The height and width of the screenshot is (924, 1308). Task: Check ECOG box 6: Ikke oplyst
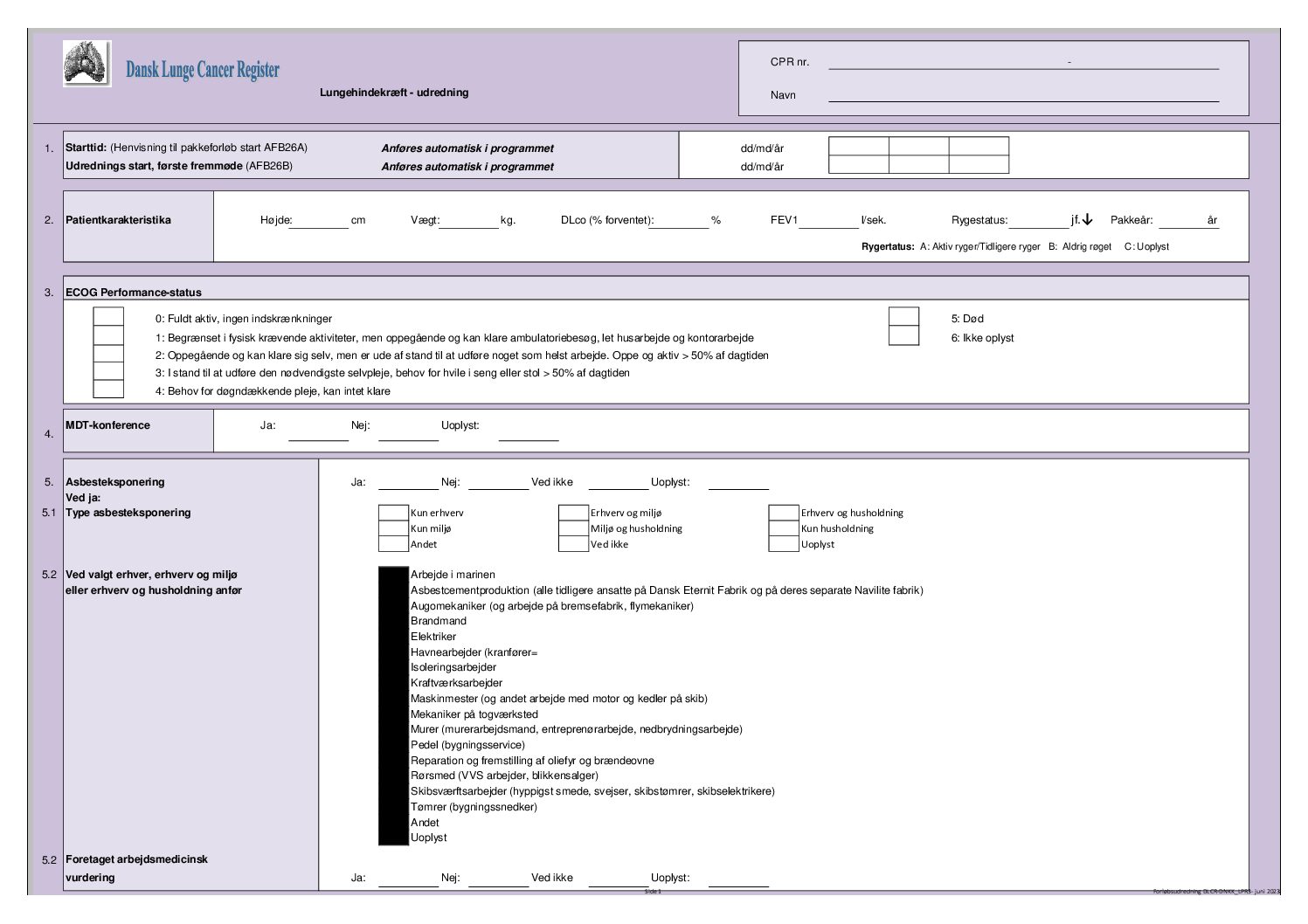[903, 335]
